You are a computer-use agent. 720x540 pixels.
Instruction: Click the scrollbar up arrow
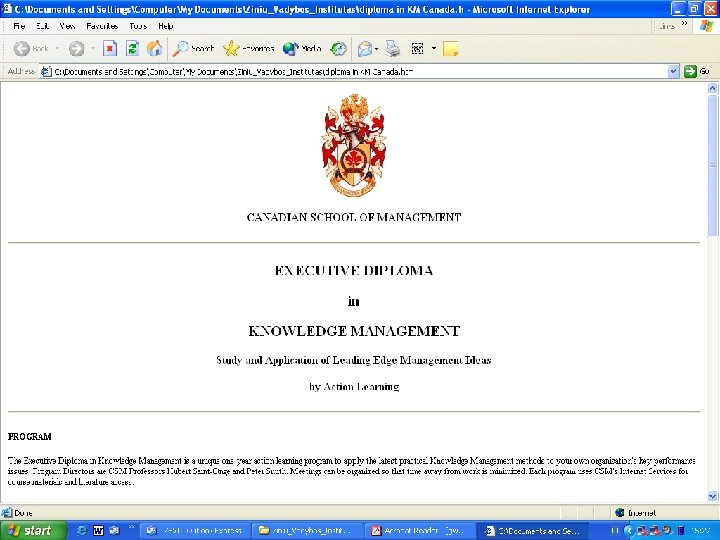713,88
